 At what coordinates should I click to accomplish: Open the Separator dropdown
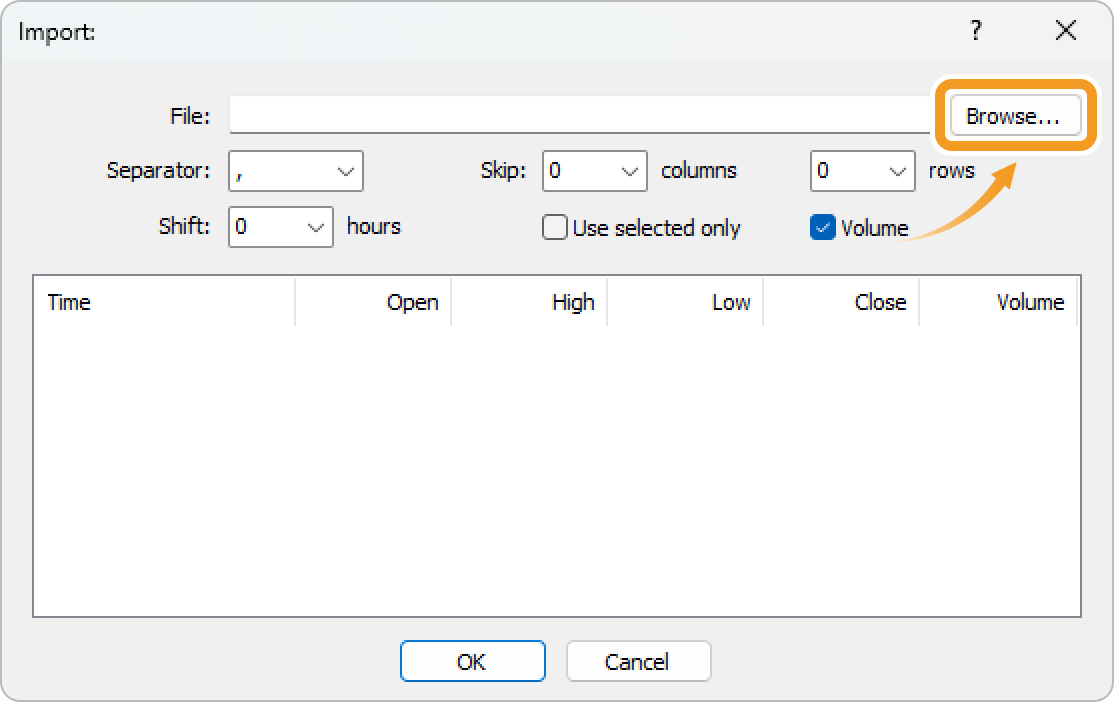(296, 171)
